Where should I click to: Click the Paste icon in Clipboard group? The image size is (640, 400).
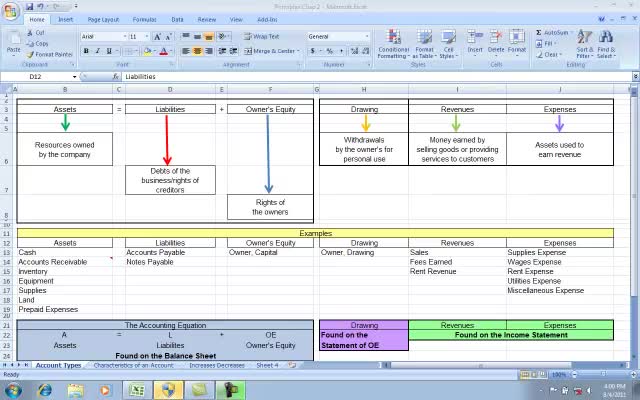[13, 42]
